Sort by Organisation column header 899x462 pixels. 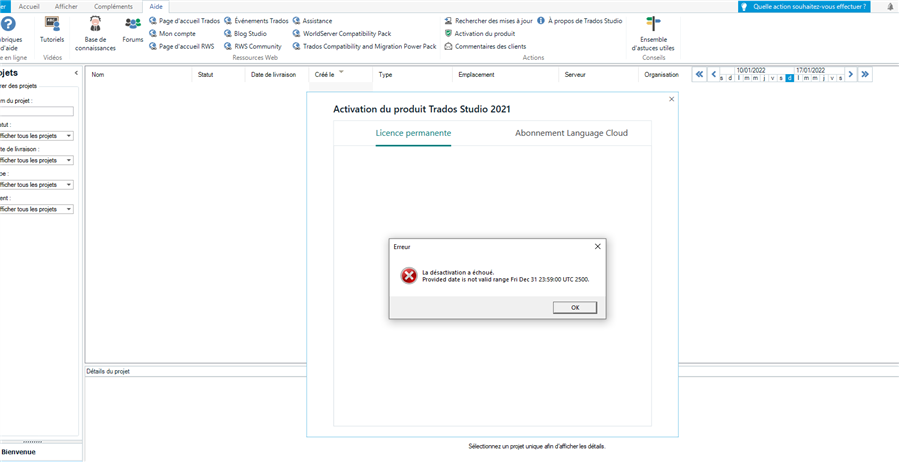click(662, 75)
